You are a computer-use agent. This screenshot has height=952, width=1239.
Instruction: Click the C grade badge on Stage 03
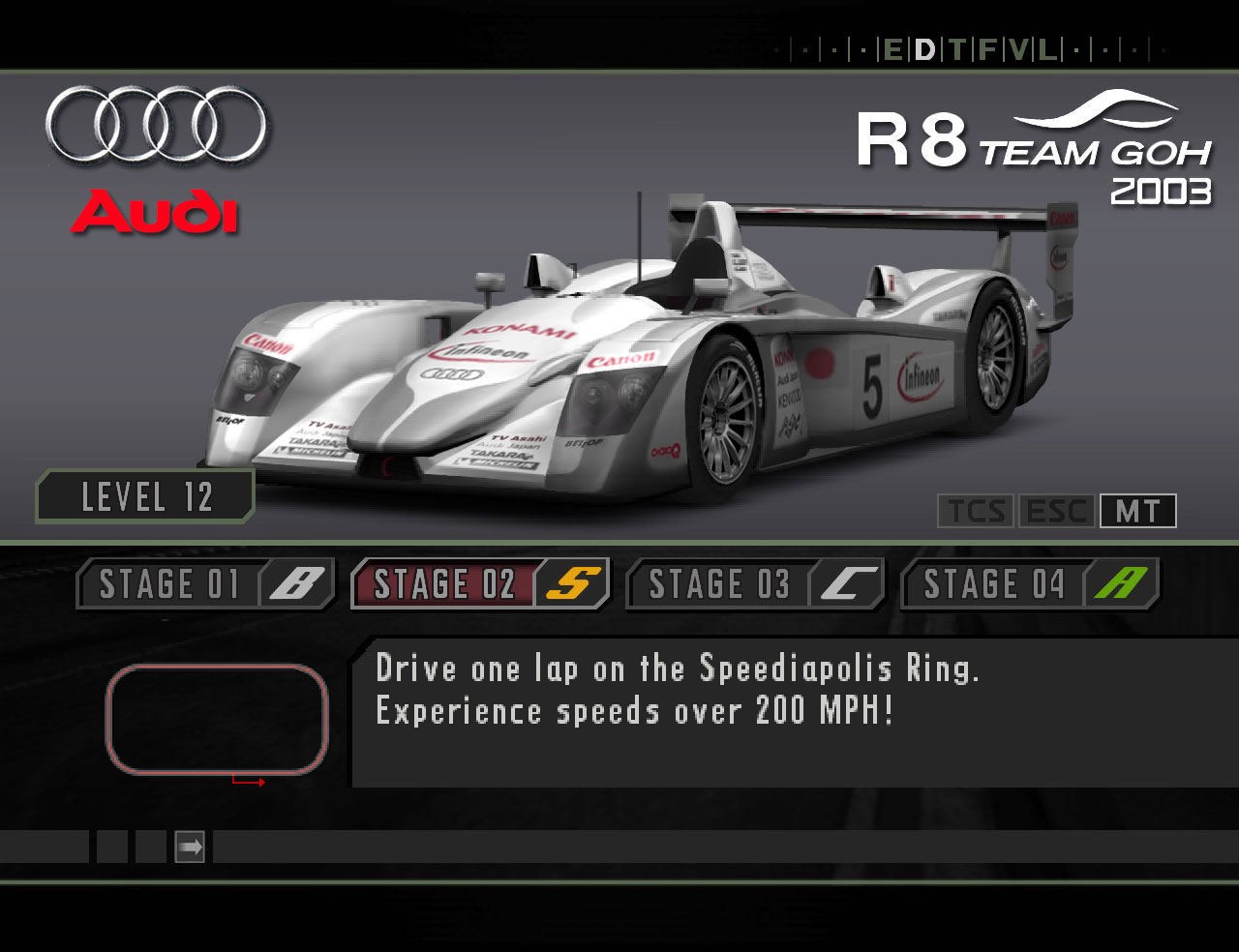[847, 583]
